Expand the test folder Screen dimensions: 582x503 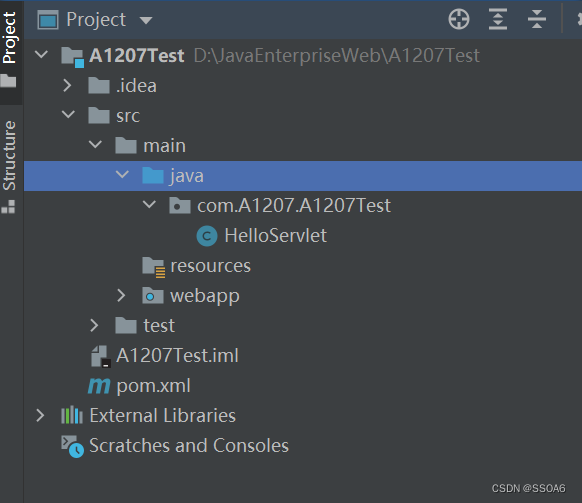point(94,325)
